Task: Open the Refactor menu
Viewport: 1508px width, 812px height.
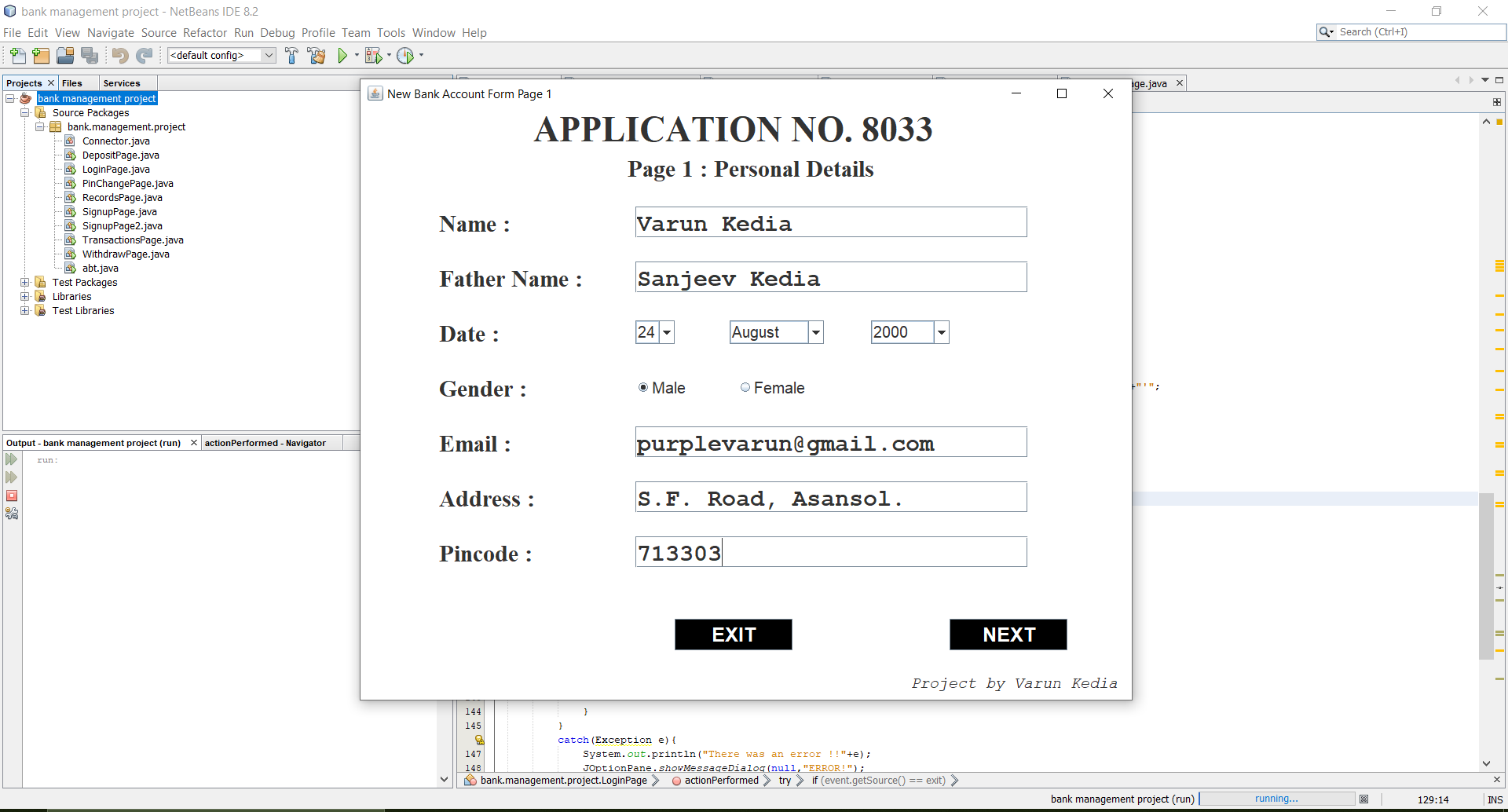Action: coord(205,32)
